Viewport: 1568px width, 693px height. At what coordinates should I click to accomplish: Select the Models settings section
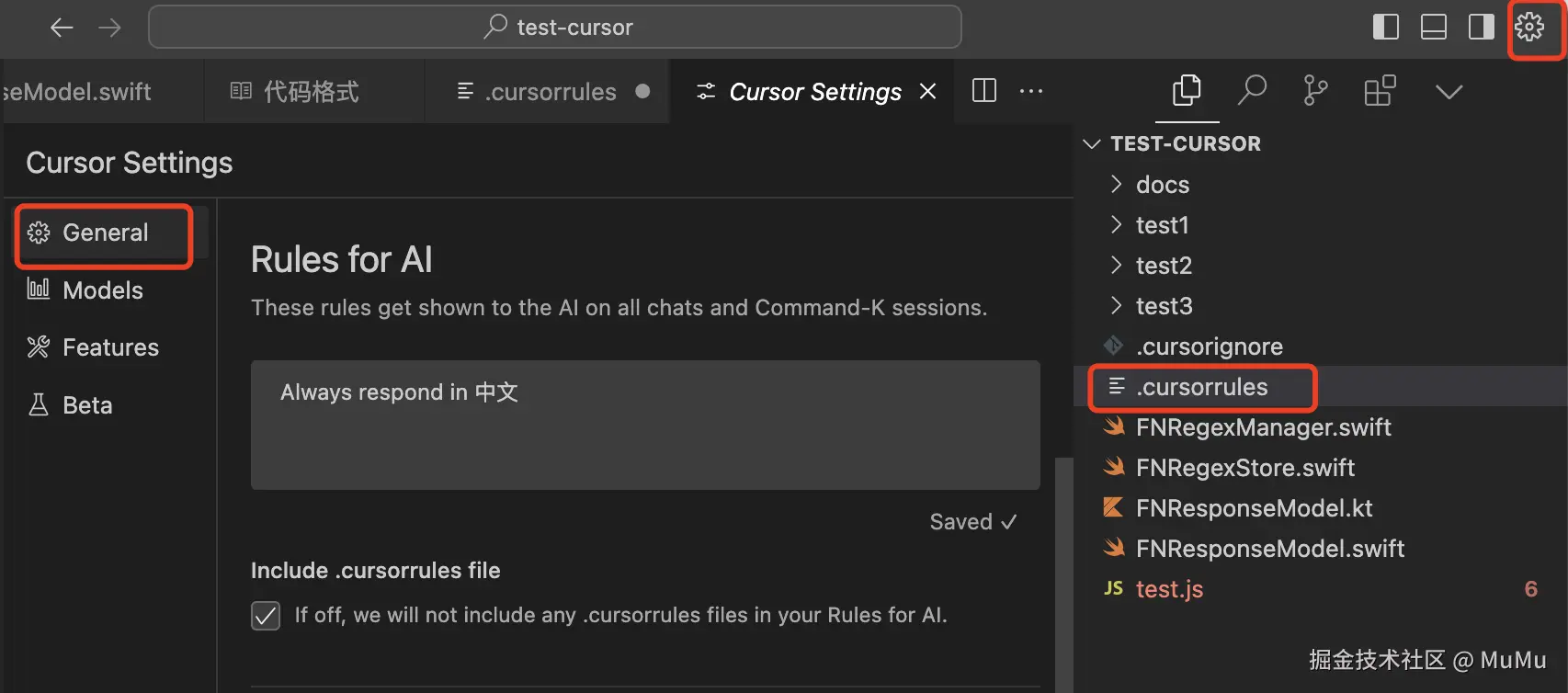point(102,290)
